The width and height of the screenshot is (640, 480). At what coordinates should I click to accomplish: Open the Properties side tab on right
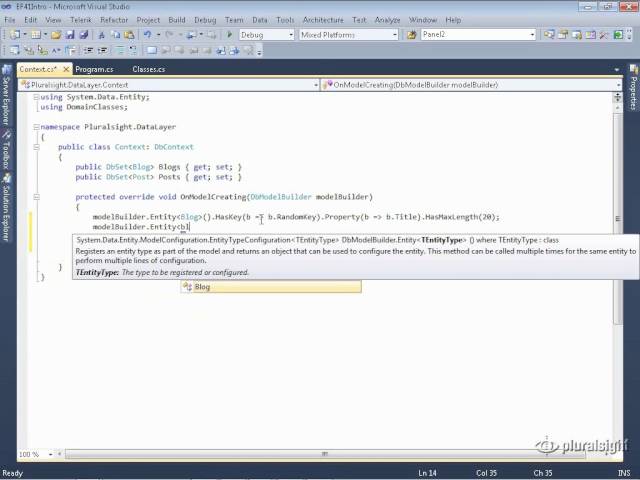(x=633, y=88)
